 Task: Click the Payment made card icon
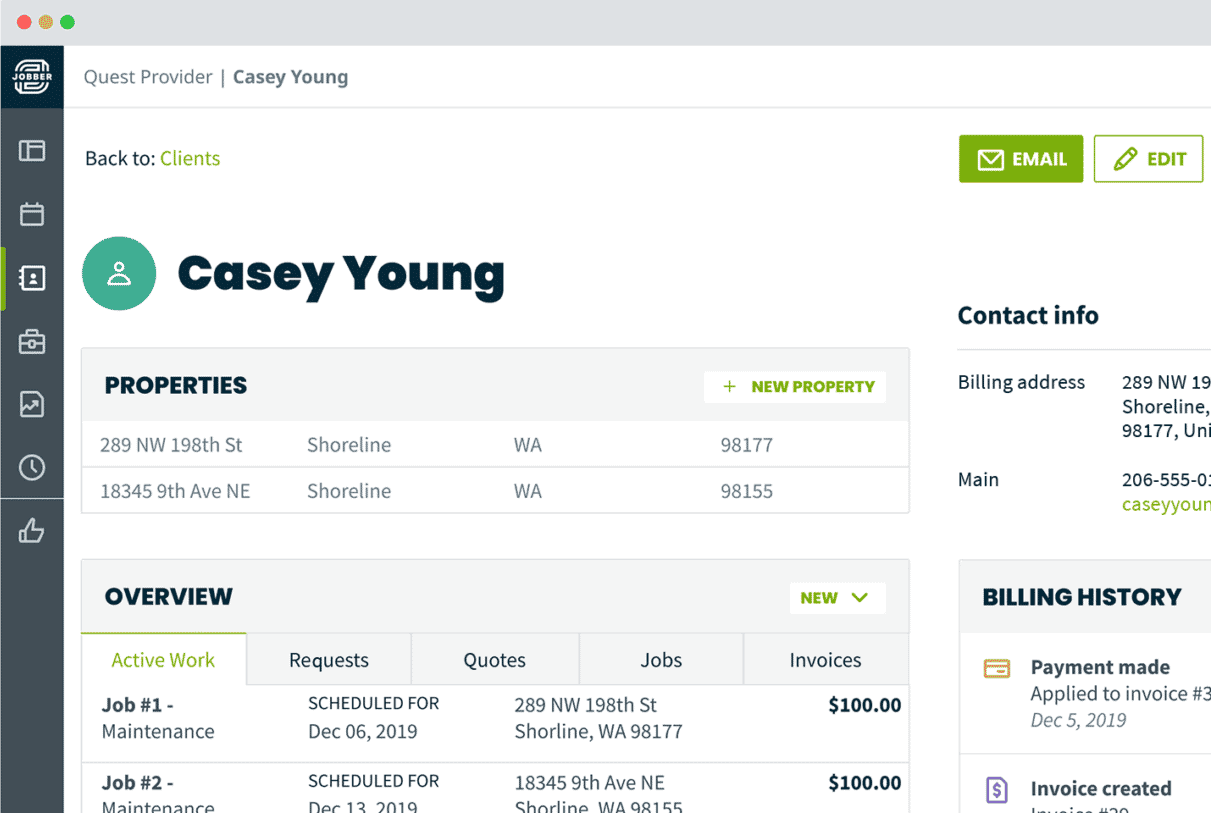tap(997, 669)
